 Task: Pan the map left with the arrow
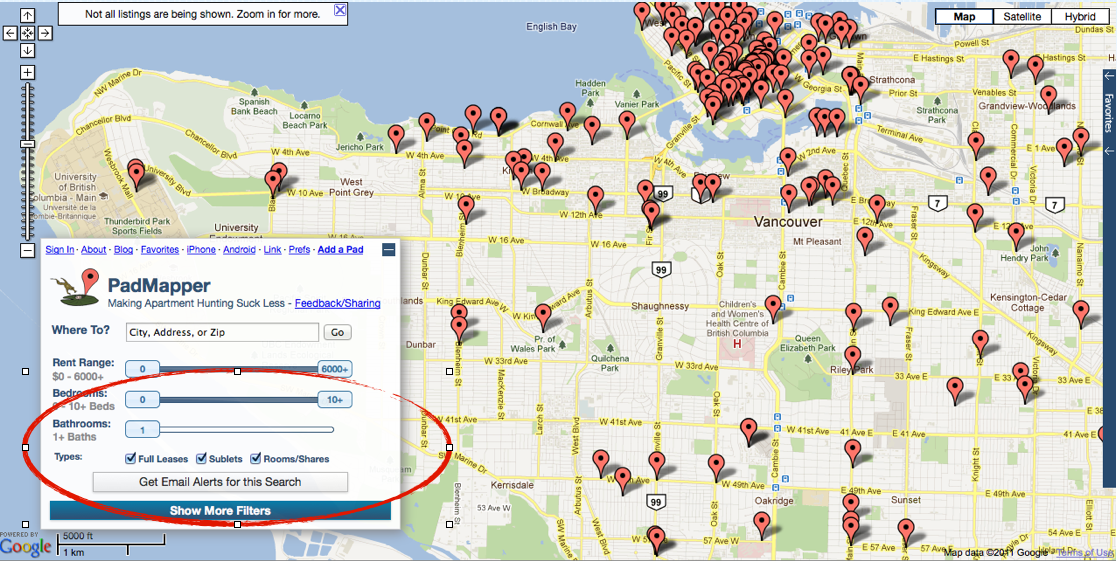tap(10, 33)
